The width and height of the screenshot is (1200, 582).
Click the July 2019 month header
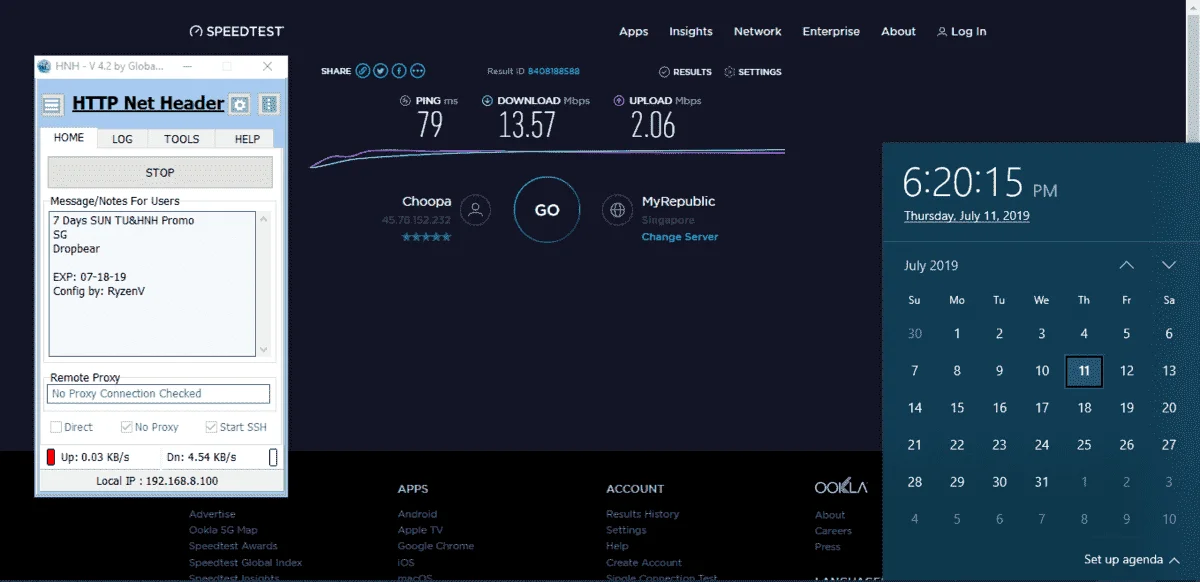(931, 265)
